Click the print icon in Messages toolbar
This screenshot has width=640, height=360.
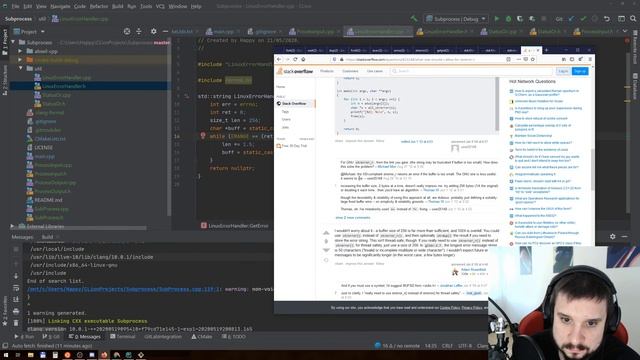tap(16, 311)
